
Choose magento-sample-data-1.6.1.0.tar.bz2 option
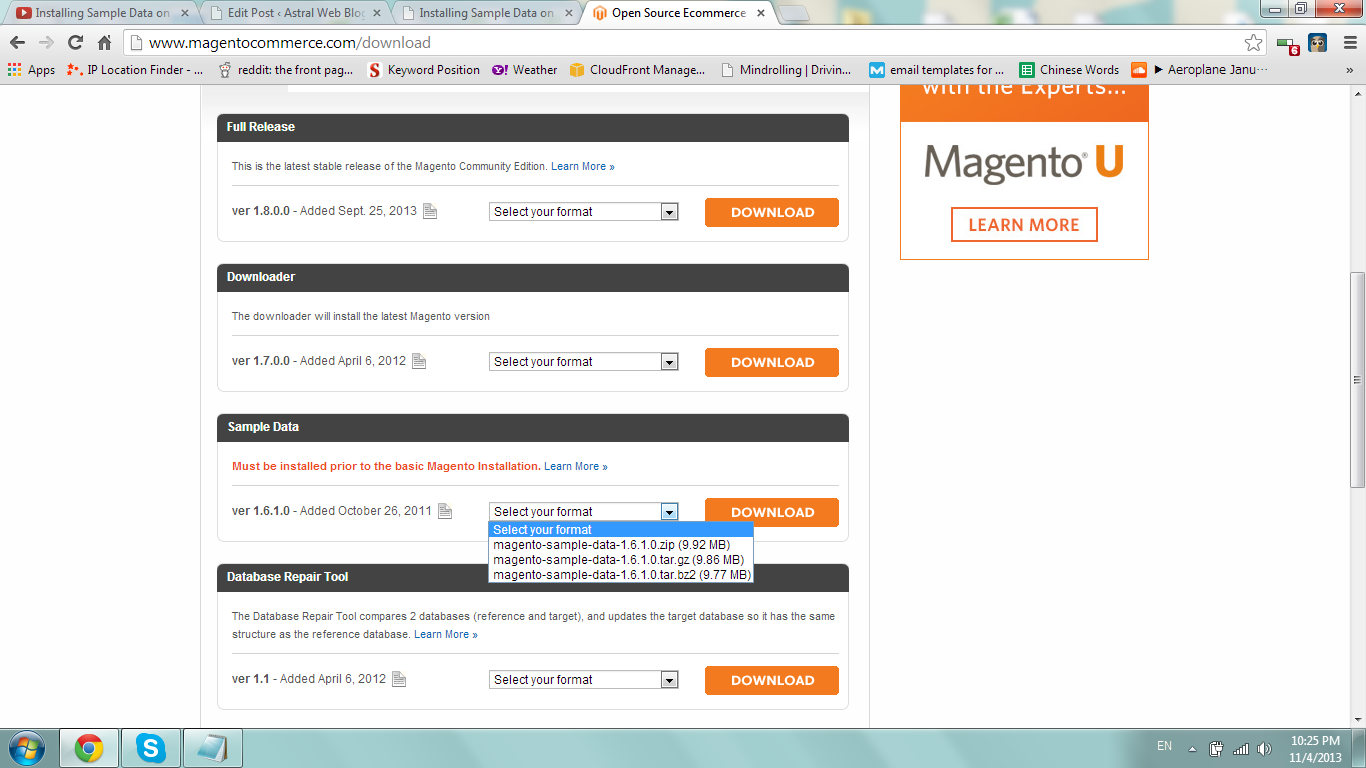(620, 575)
